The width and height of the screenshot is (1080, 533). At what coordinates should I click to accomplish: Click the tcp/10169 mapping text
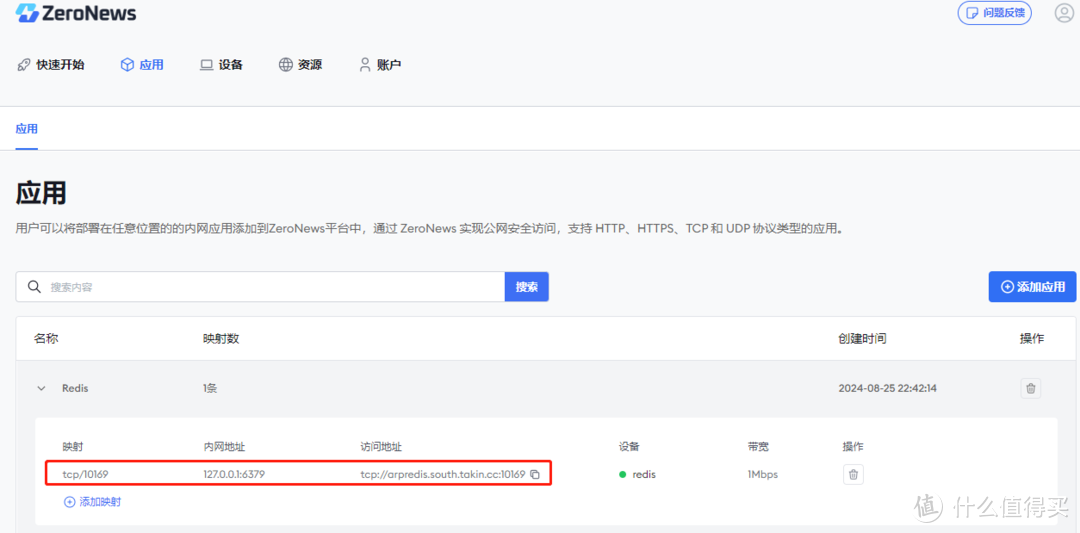tap(85, 474)
